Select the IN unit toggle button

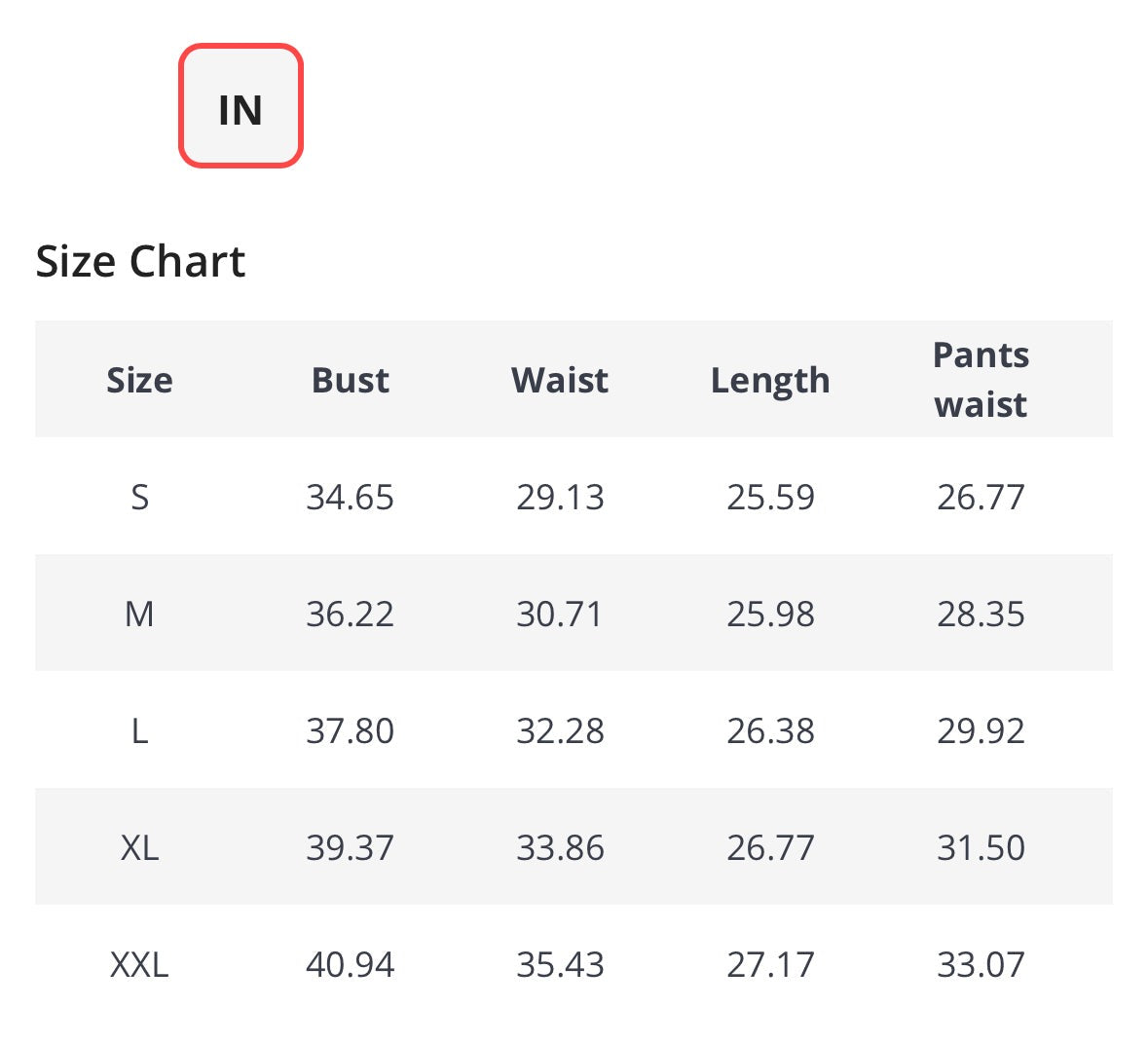[x=241, y=106]
